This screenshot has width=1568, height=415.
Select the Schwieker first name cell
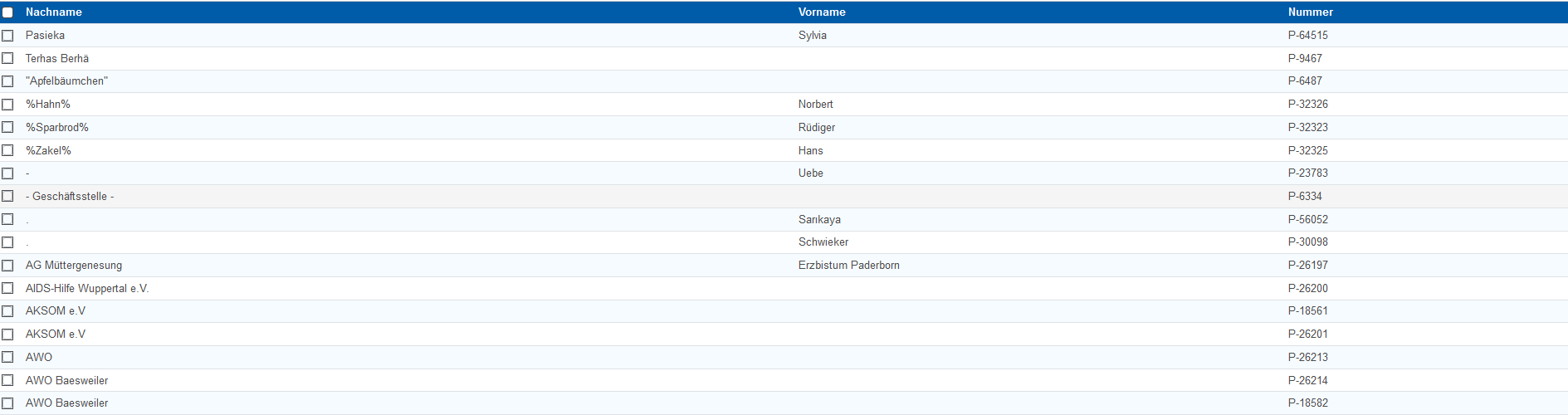pyautogui.click(x=823, y=242)
